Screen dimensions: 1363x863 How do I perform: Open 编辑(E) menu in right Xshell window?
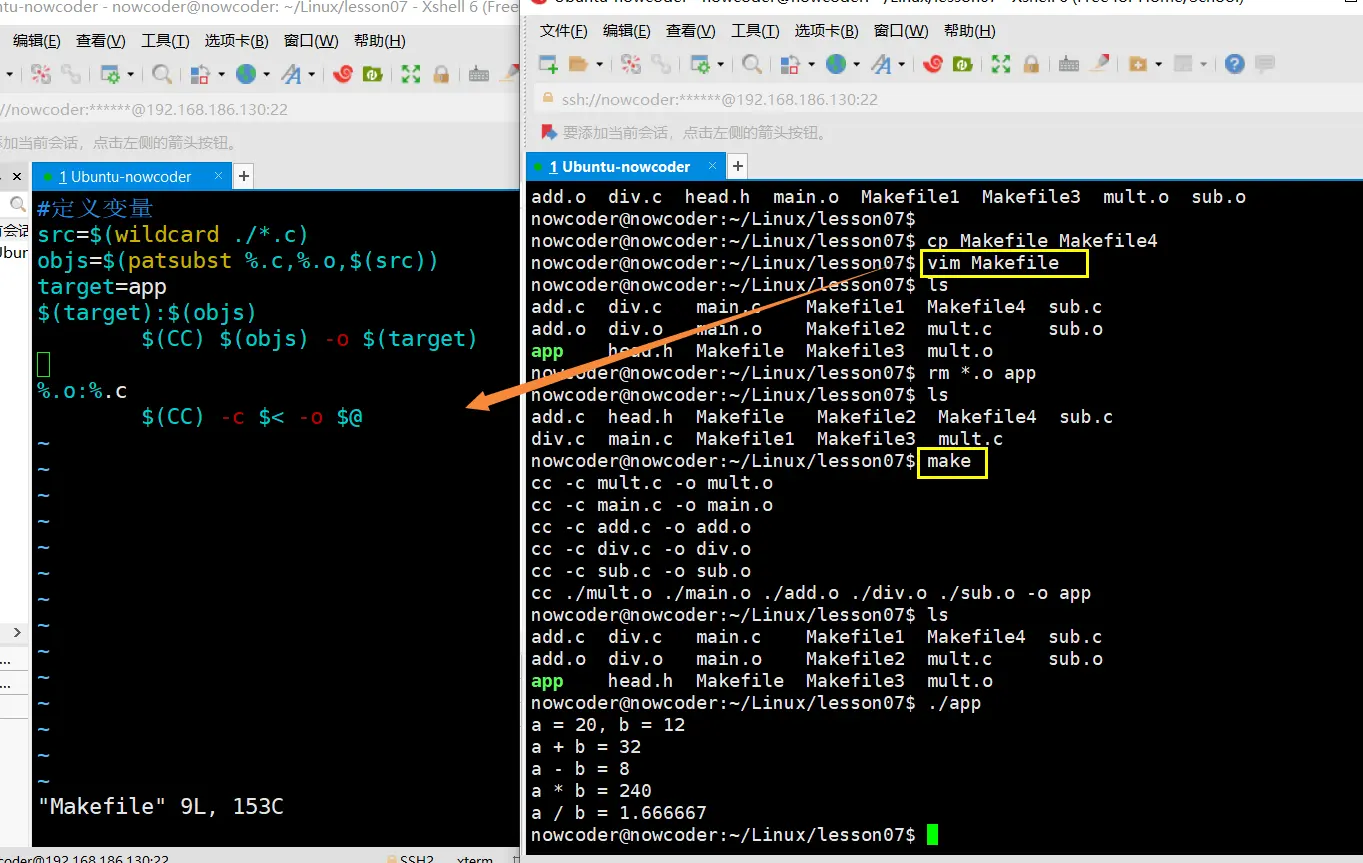click(627, 31)
